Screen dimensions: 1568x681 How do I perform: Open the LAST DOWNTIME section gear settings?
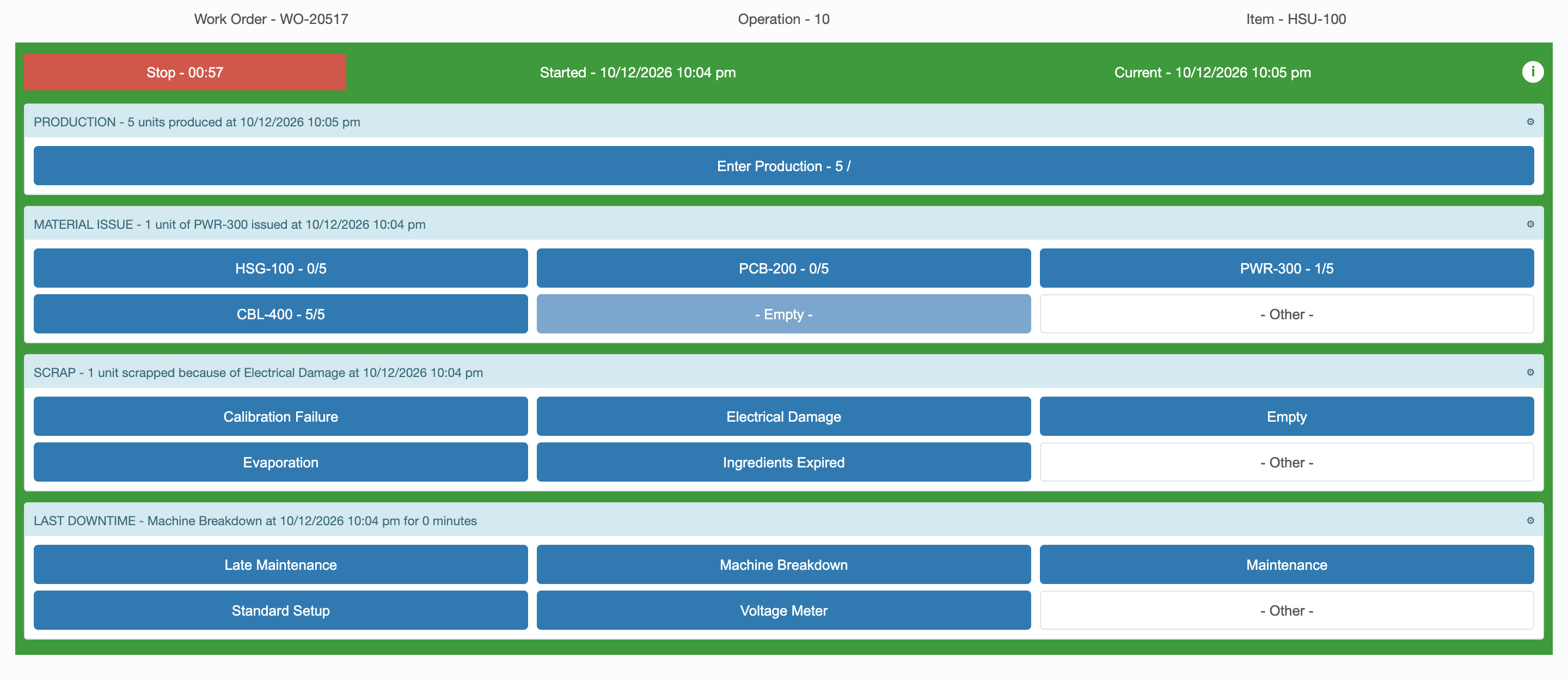pos(1530,520)
